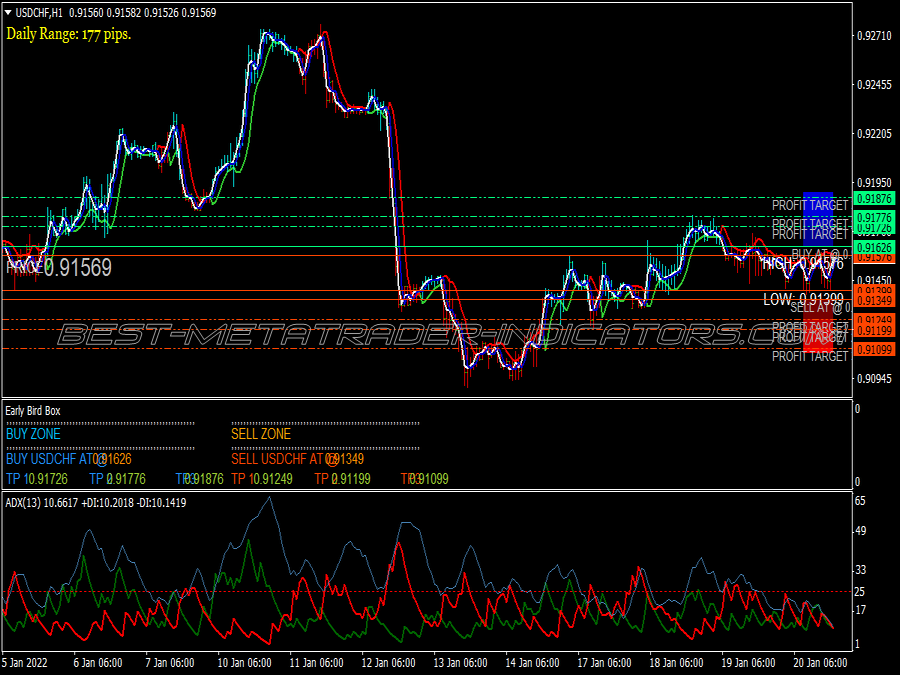Viewport: 900px width, 675px height.
Task: Click the 'BUY ZONE' heading
Action: [x=33, y=434]
